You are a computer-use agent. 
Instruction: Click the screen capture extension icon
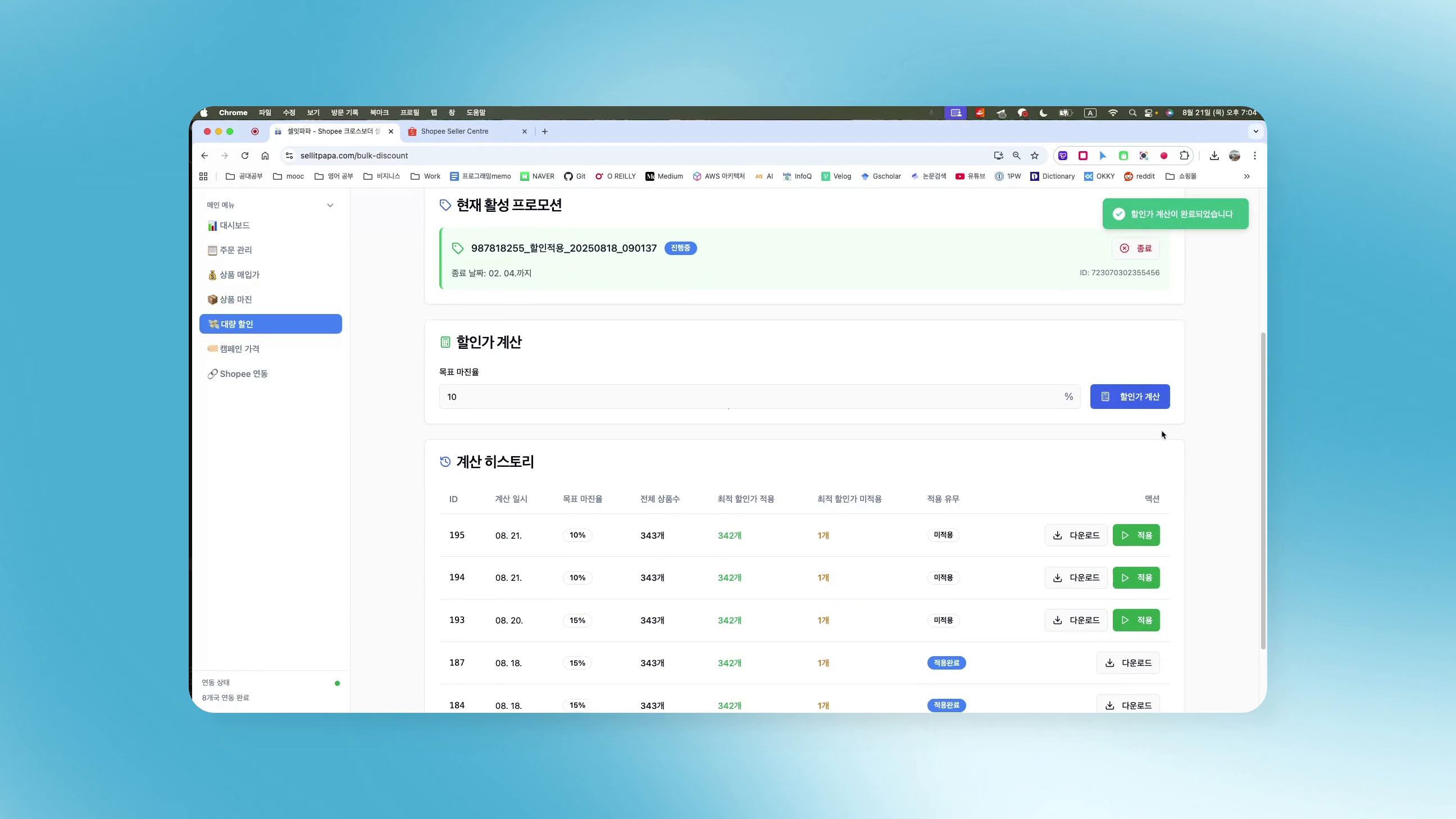[x=1143, y=156]
